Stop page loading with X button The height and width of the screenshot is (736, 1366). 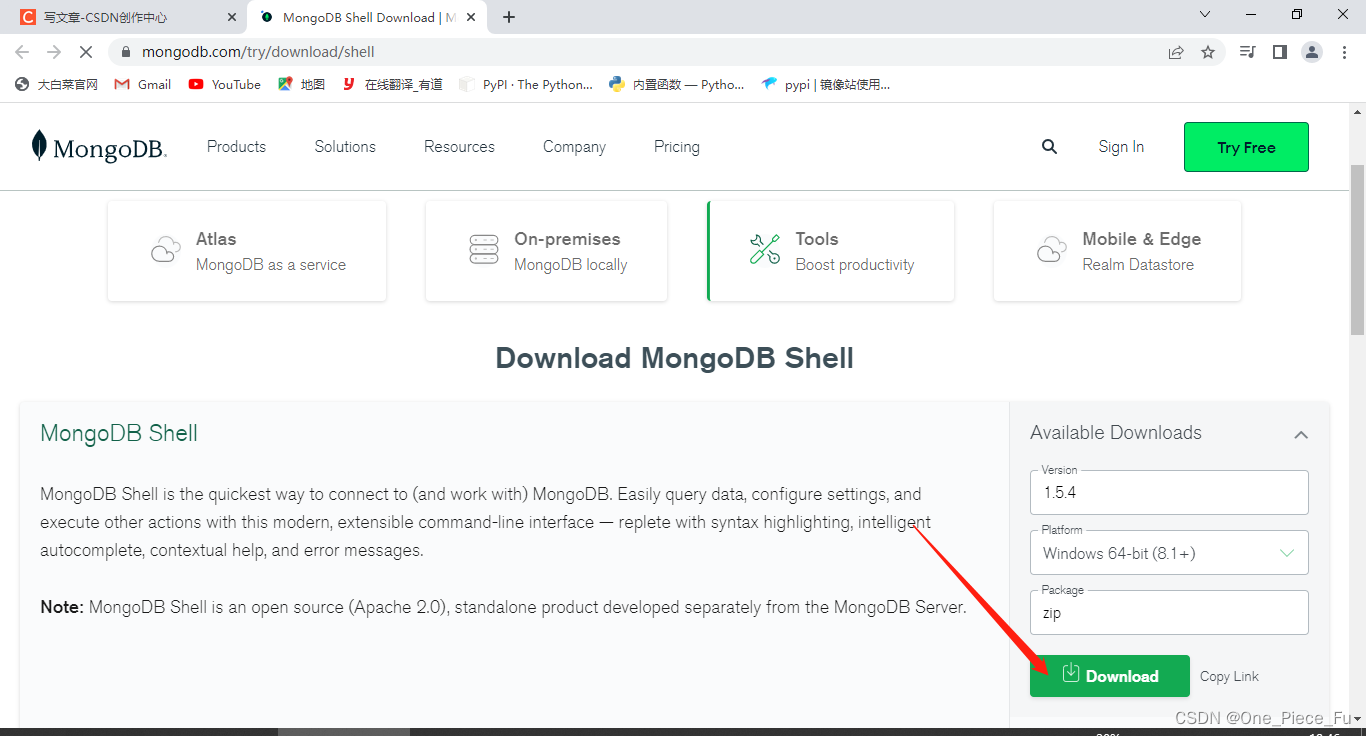point(86,52)
